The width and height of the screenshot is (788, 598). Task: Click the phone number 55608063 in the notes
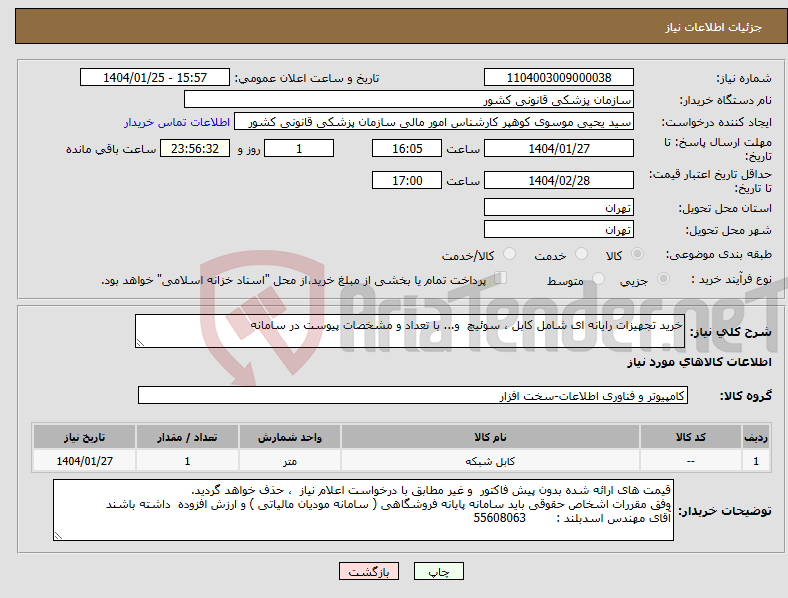coord(500,518)
